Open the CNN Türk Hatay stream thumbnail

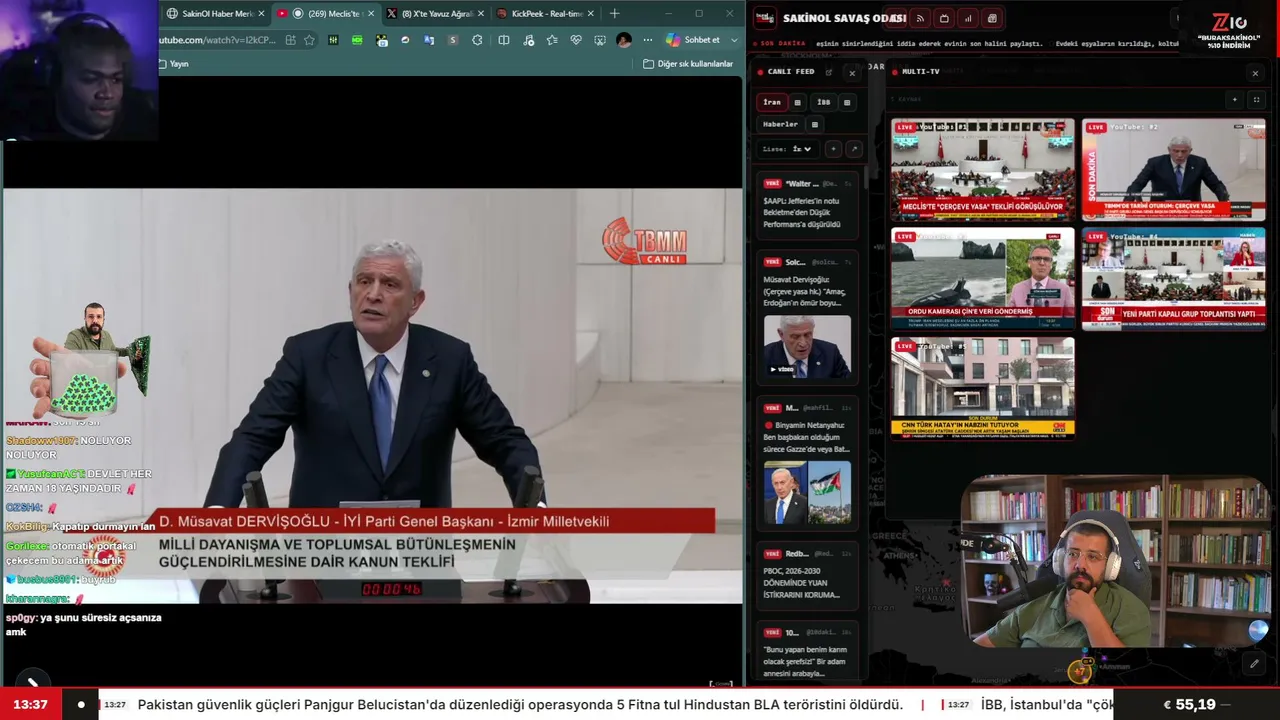point(983,388)
